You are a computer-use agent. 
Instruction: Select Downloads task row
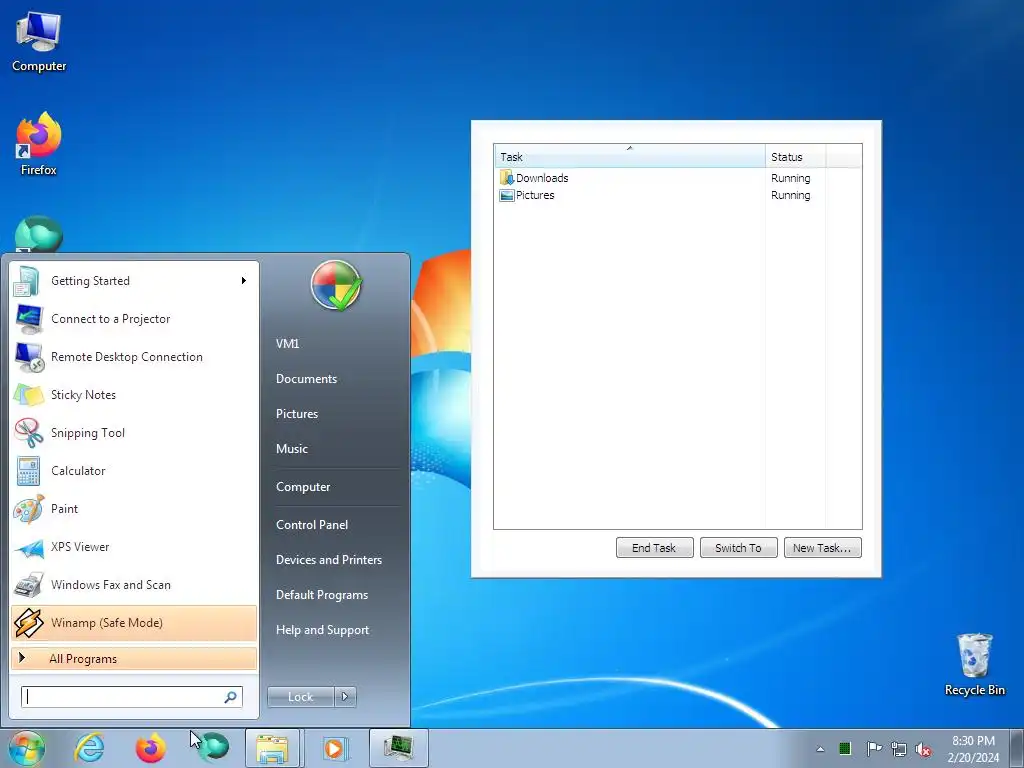point(677,178)
